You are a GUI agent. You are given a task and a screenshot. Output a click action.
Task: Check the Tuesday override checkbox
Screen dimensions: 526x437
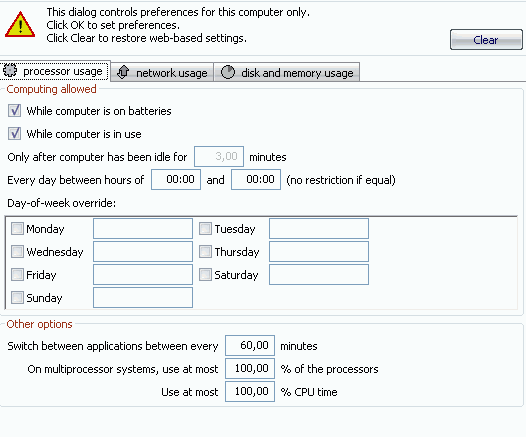point(205,229)
